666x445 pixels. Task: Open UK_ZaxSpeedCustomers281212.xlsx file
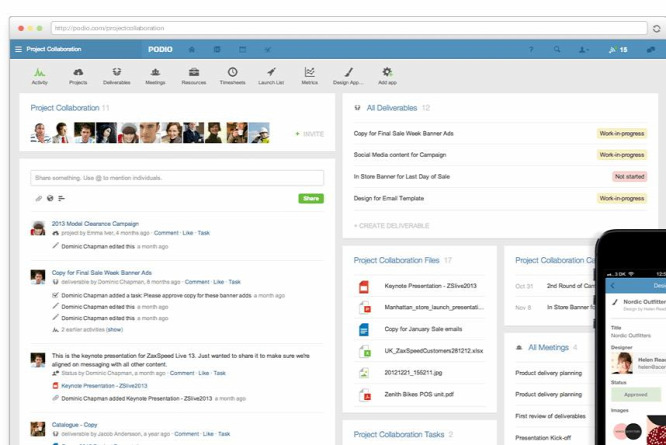coord(434,351)
